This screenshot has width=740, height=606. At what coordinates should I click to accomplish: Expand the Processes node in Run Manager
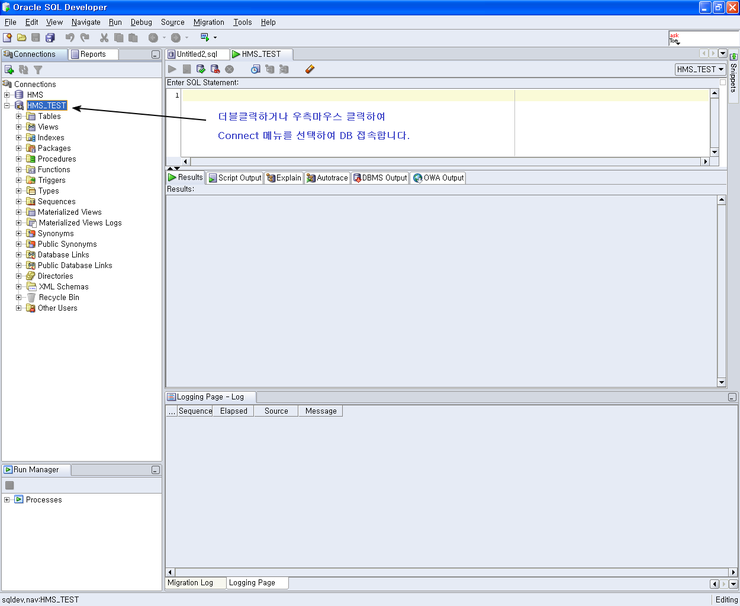pyautogui.click(x=7, y=500)
